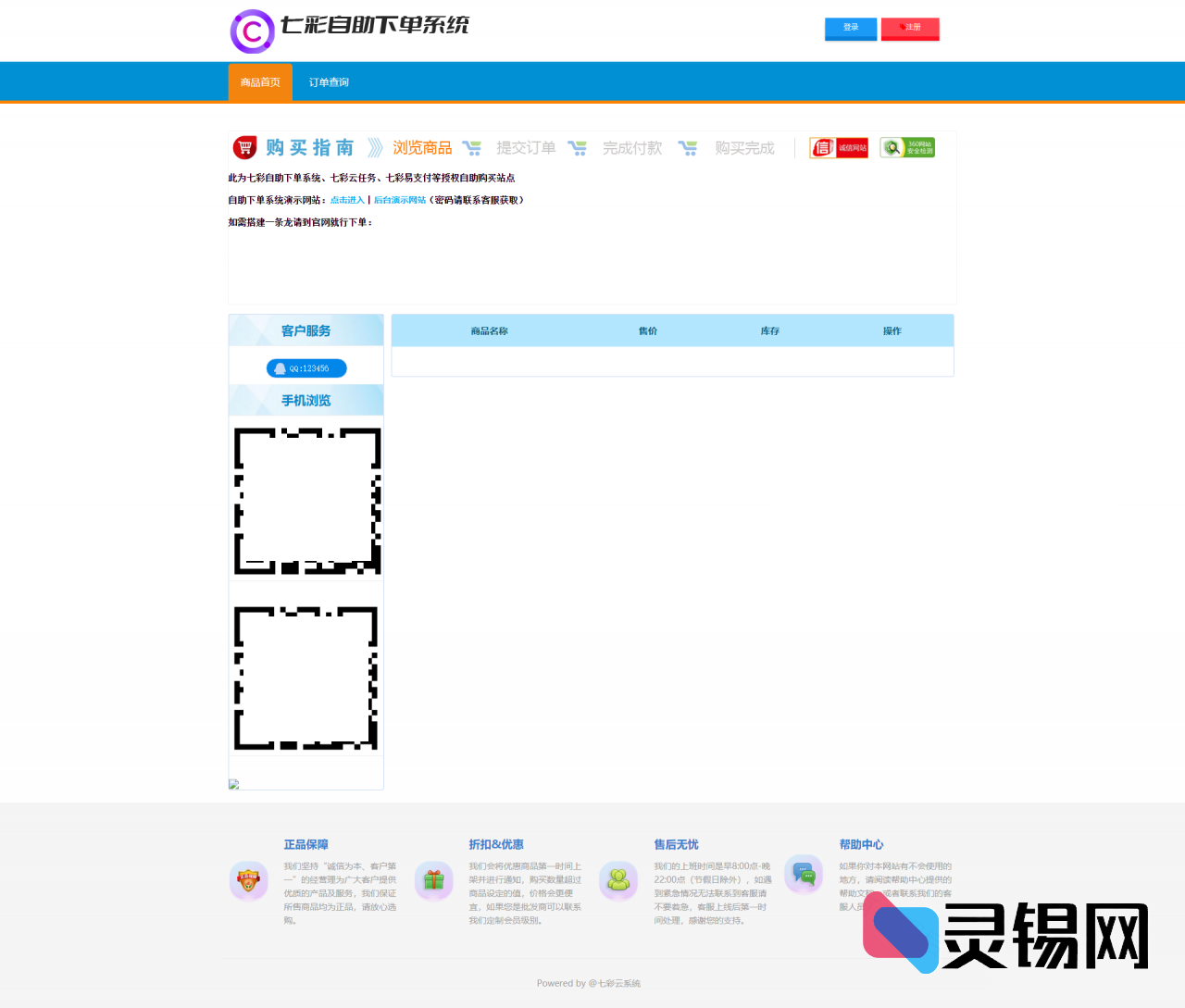Open the 商品首页 tab
The image size is (1185, 1008).
[260, 82]
